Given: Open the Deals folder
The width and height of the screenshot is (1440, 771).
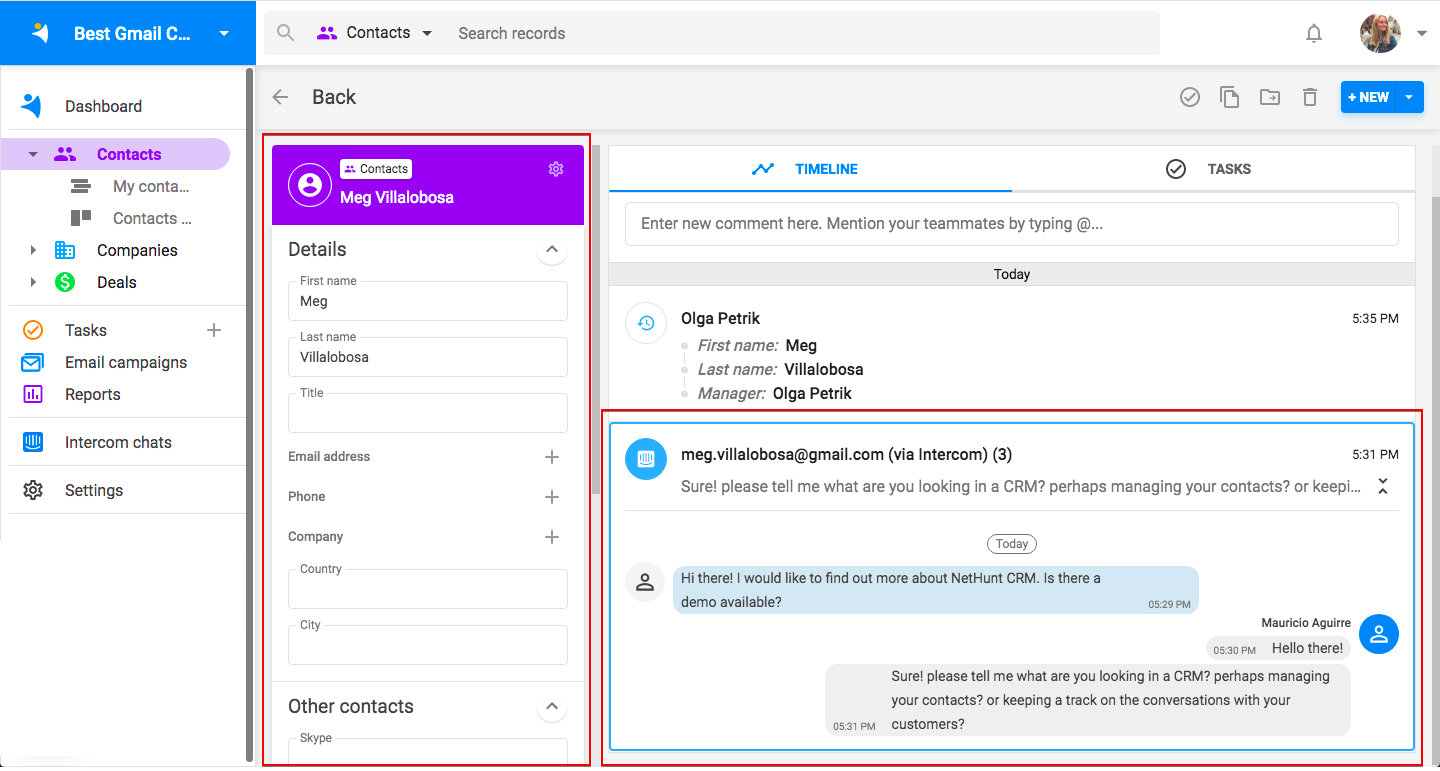Looking at the screenshot, I should click(116, 282).
